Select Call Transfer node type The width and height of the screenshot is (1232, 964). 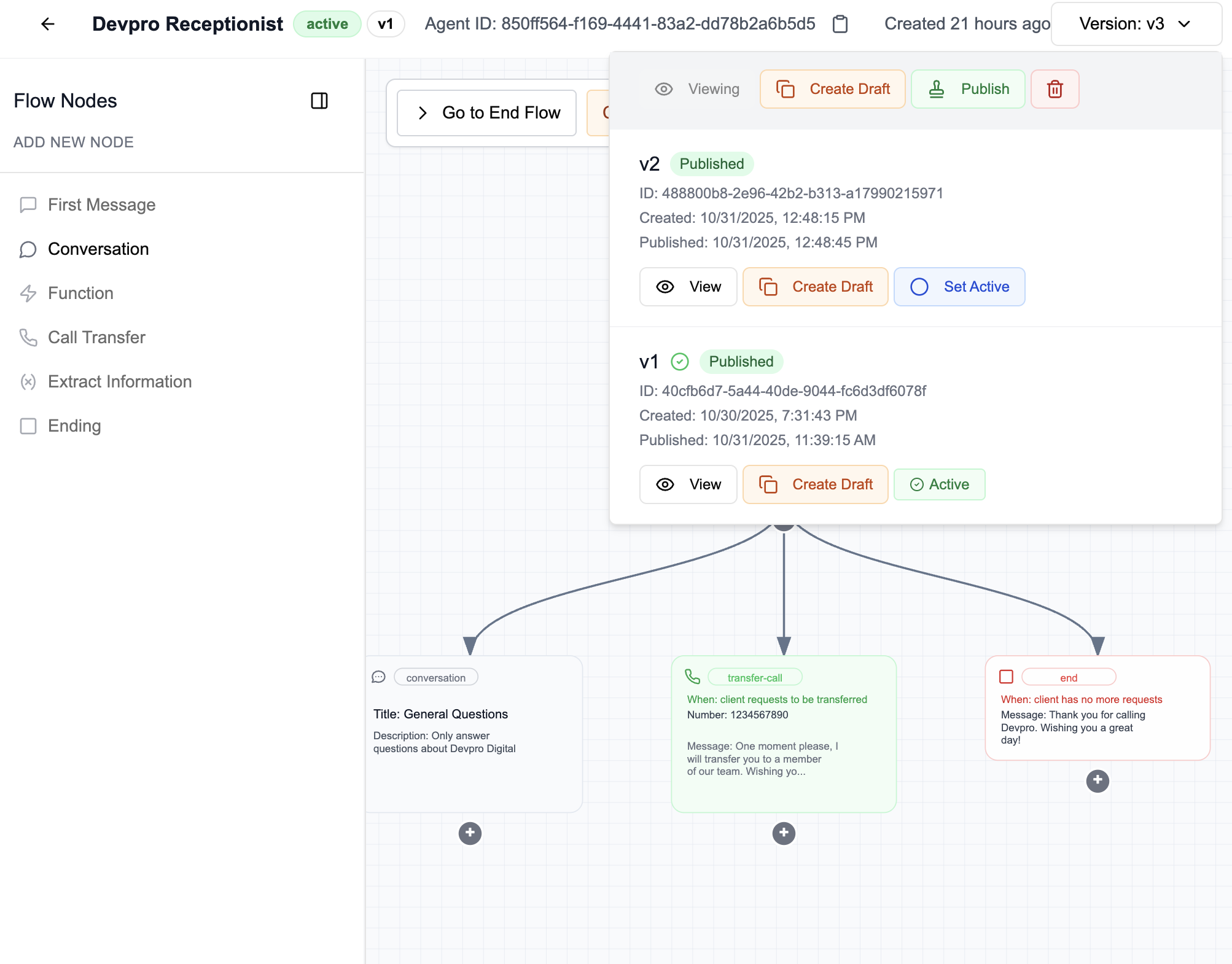(x=96, y=337)
